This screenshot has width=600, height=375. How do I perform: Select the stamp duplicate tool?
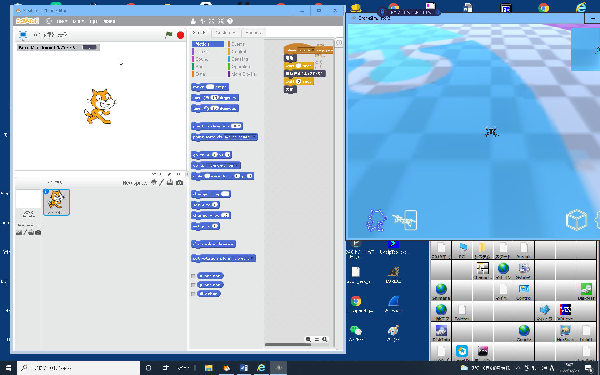pyautogui.click(x=193, y=21)
